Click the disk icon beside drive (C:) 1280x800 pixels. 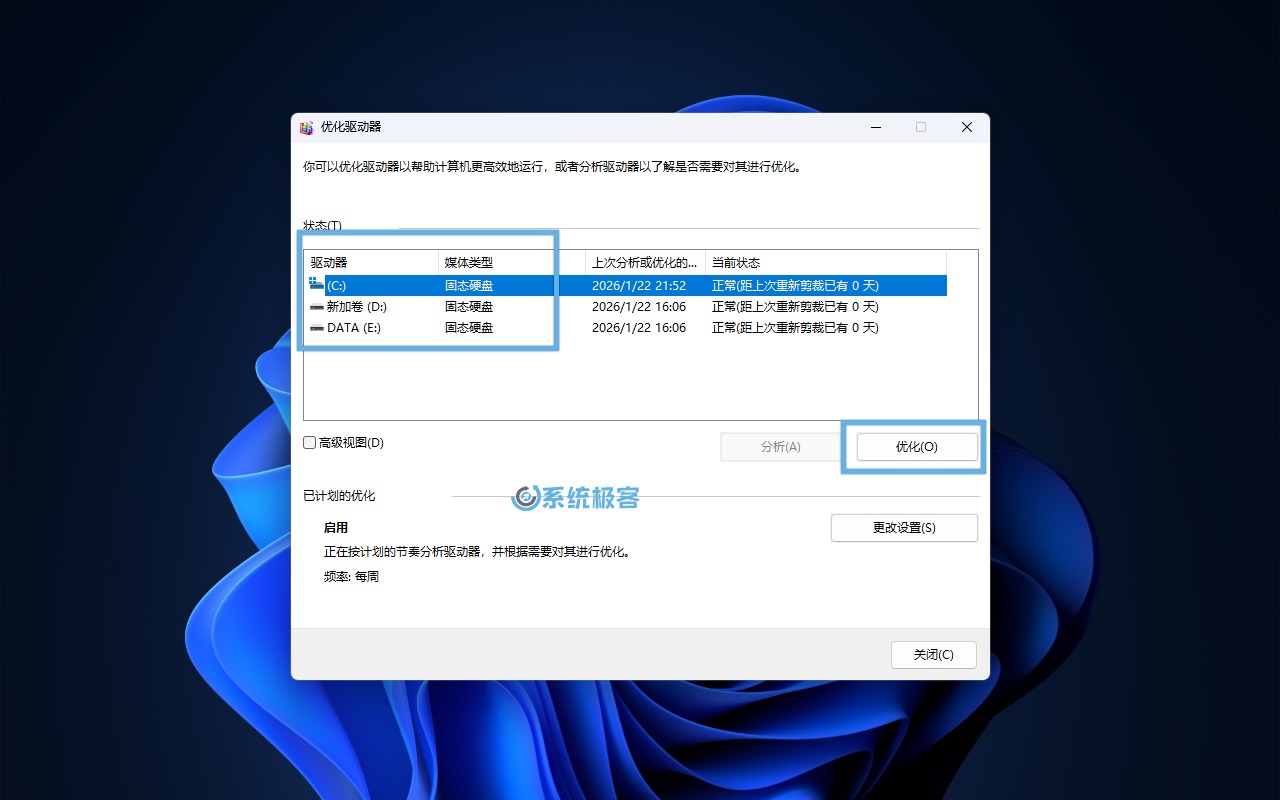[315, 284]
